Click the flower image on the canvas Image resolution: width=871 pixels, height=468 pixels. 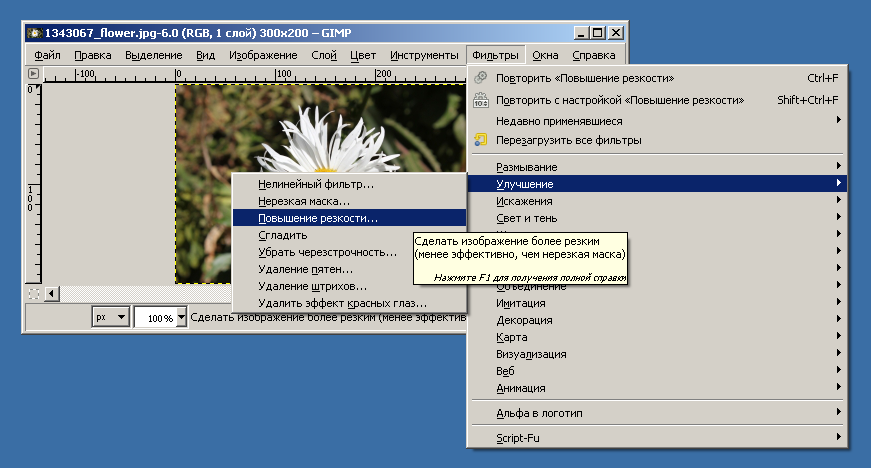click(x=321, y=129)
